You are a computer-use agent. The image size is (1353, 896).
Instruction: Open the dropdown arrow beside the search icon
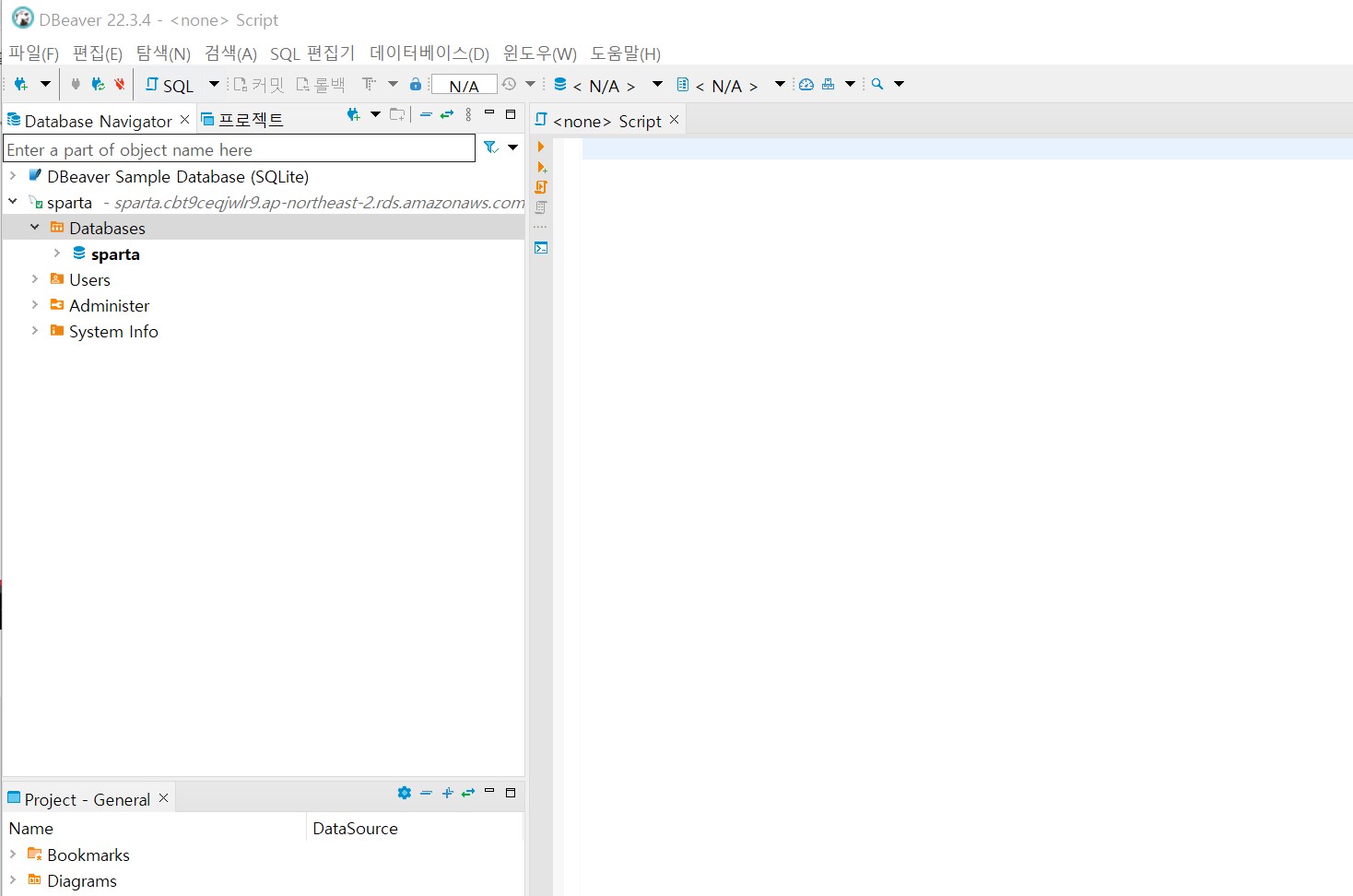[900, 84]
